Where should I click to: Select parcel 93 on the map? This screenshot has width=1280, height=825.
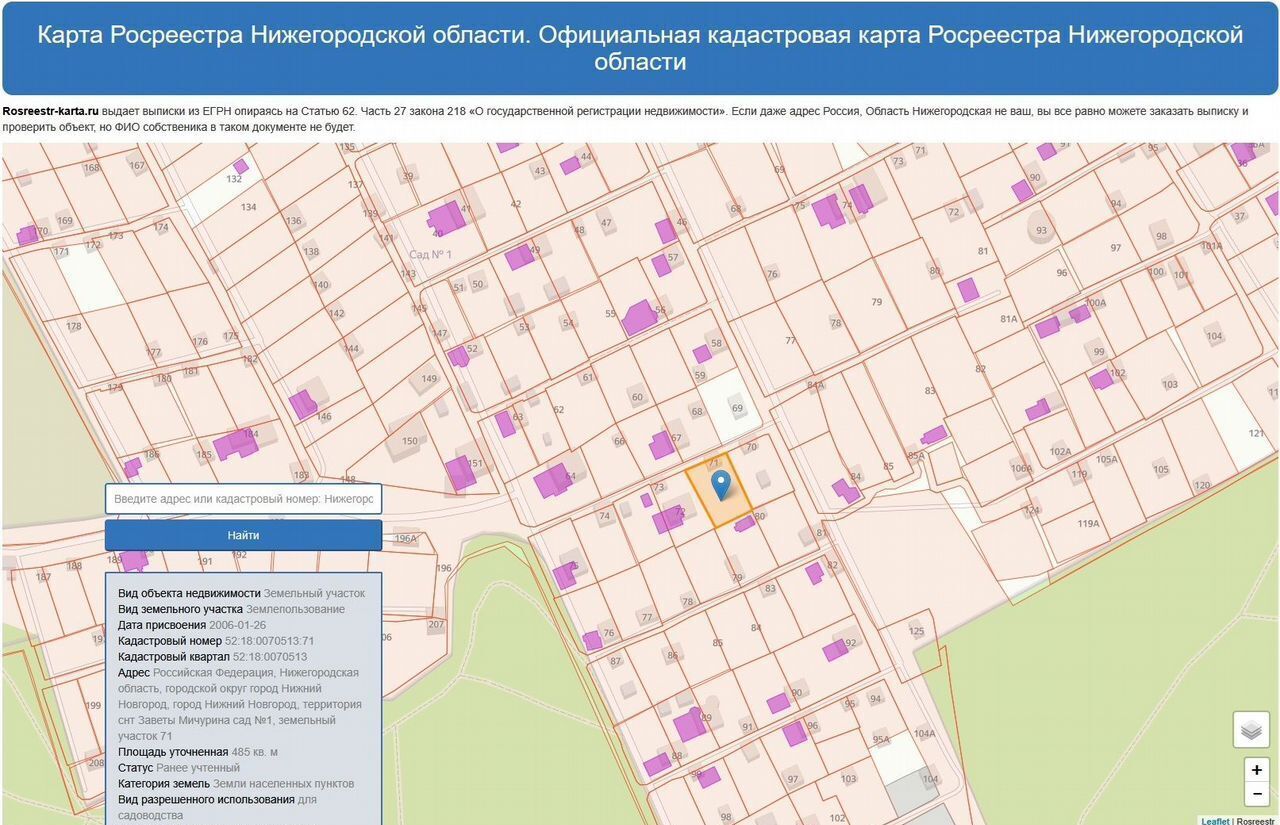tap(1041, 231)
